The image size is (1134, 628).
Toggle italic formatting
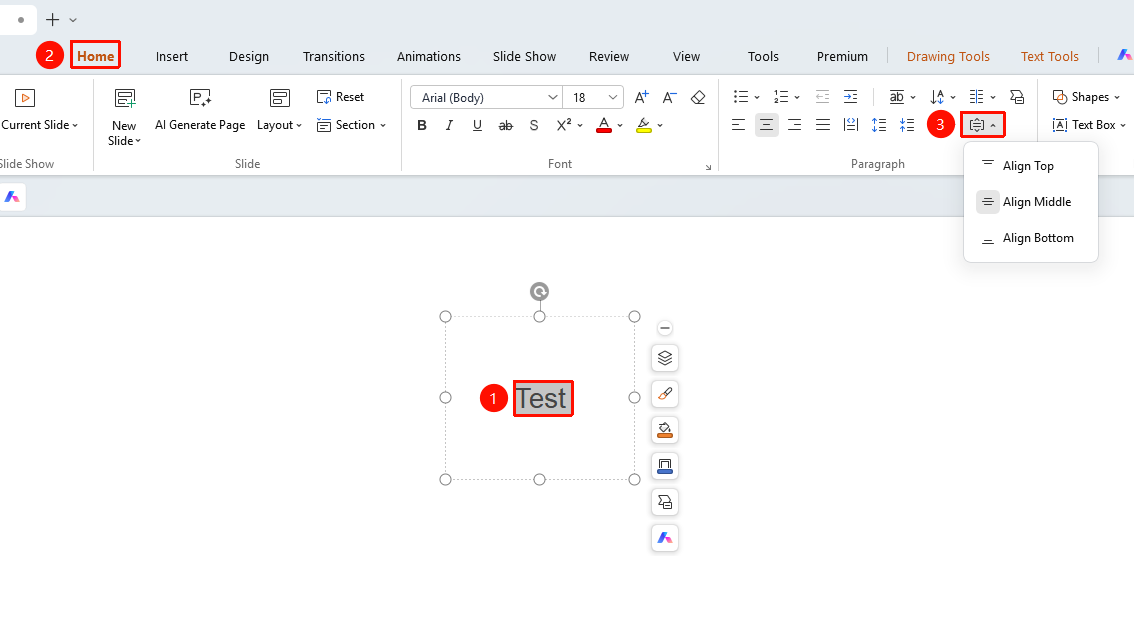click(449, 125)
